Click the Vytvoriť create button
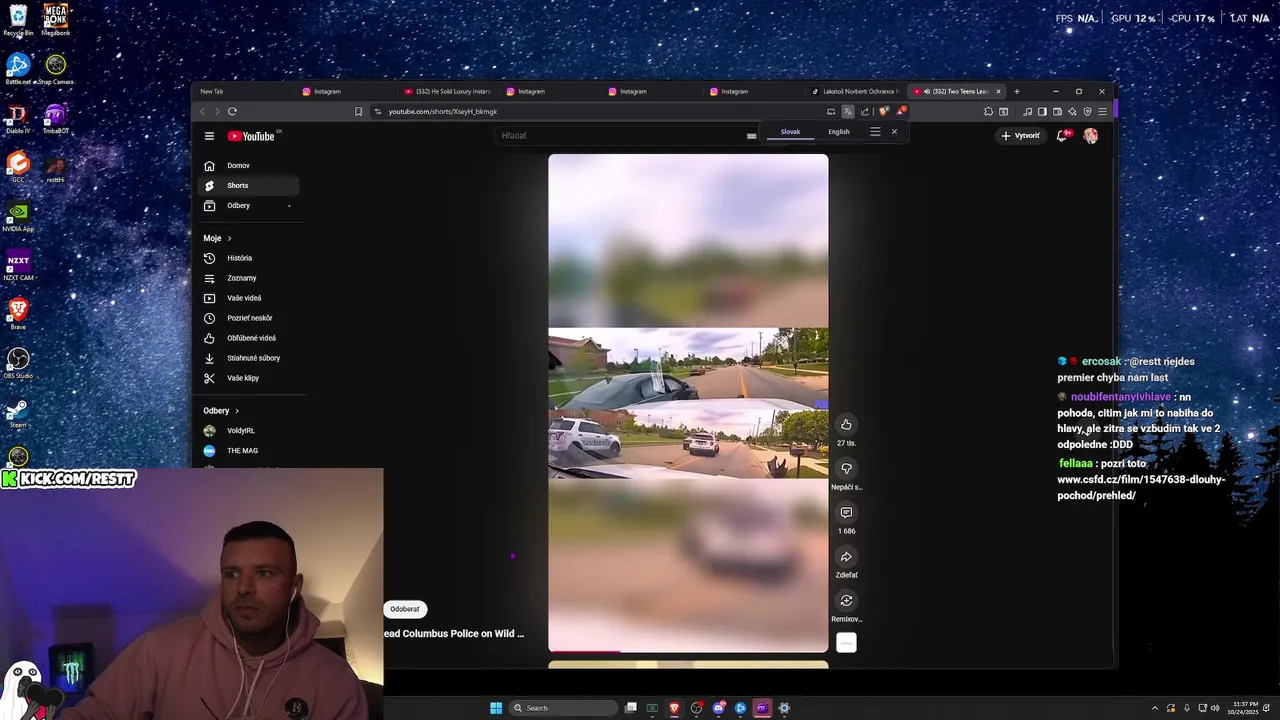The height and width of the screenshot is (720, 1280). pos(1021,136)
